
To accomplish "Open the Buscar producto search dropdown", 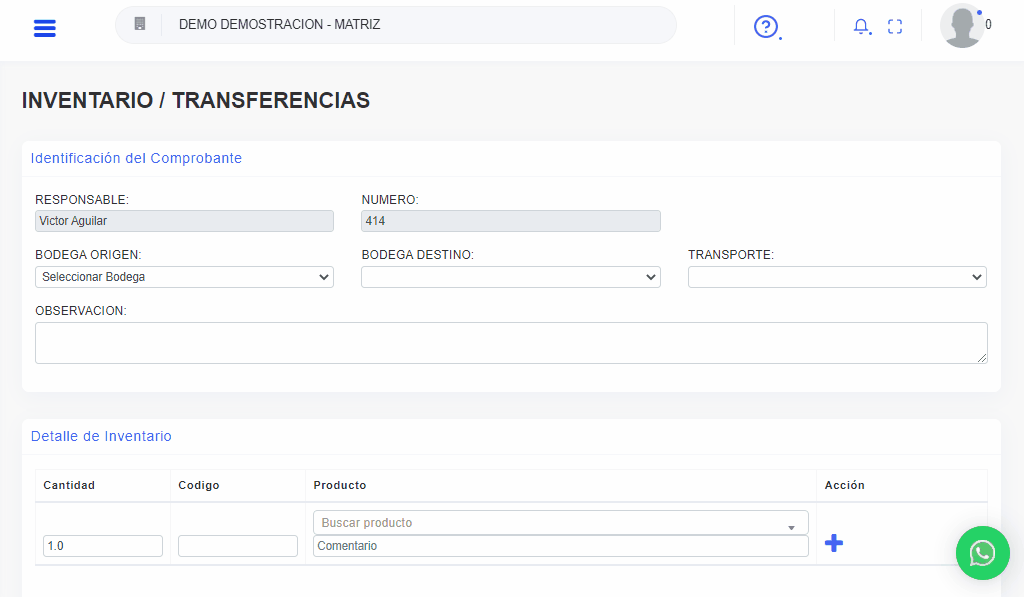I will pyautogui.click(x=560, y=523).
